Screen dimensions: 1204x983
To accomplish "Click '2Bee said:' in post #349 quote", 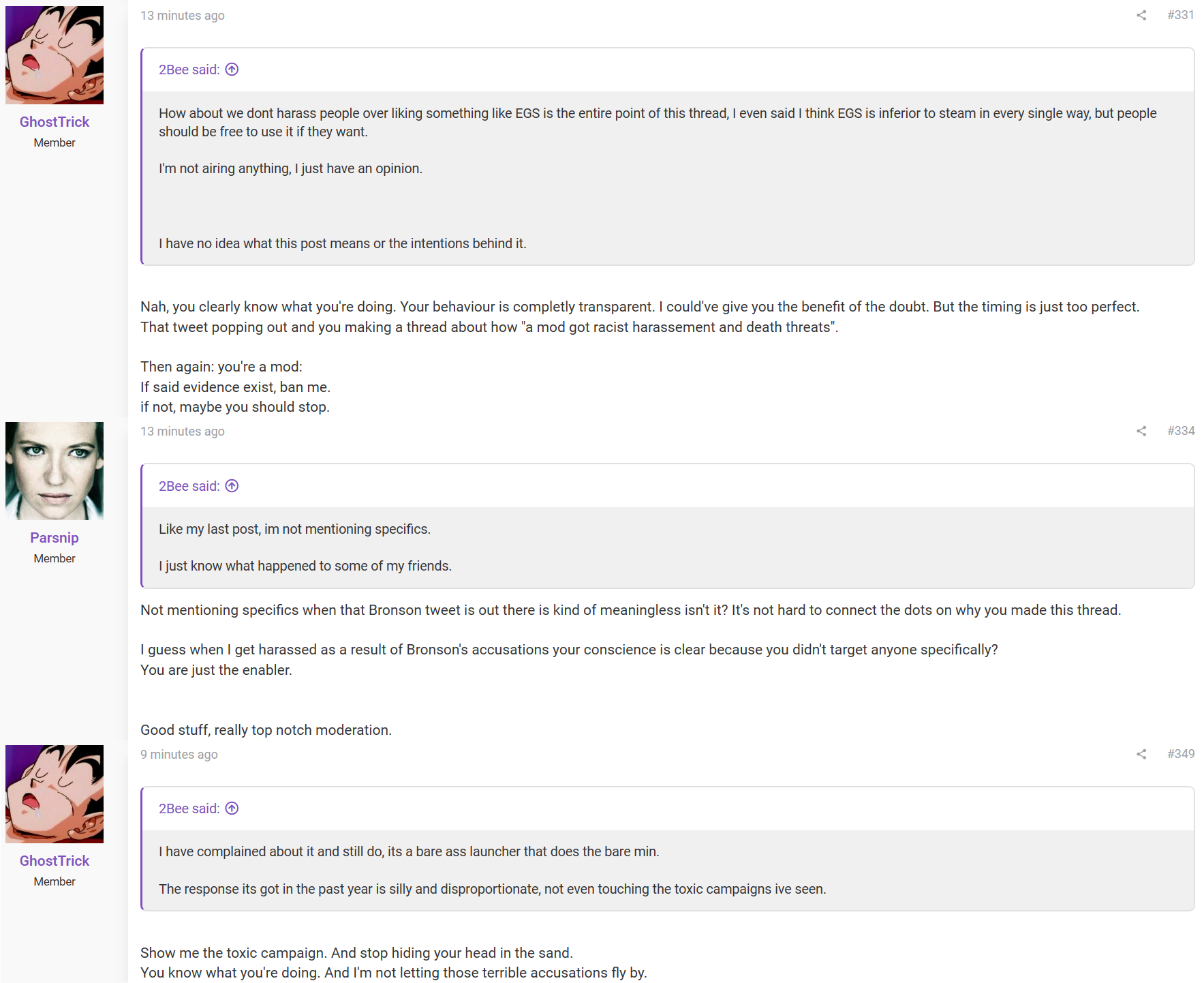I will (x=189, y=808).
